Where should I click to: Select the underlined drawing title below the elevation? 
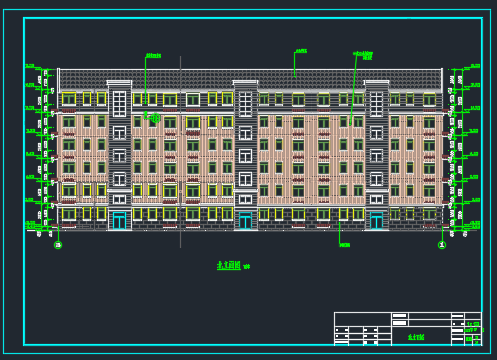229,266
